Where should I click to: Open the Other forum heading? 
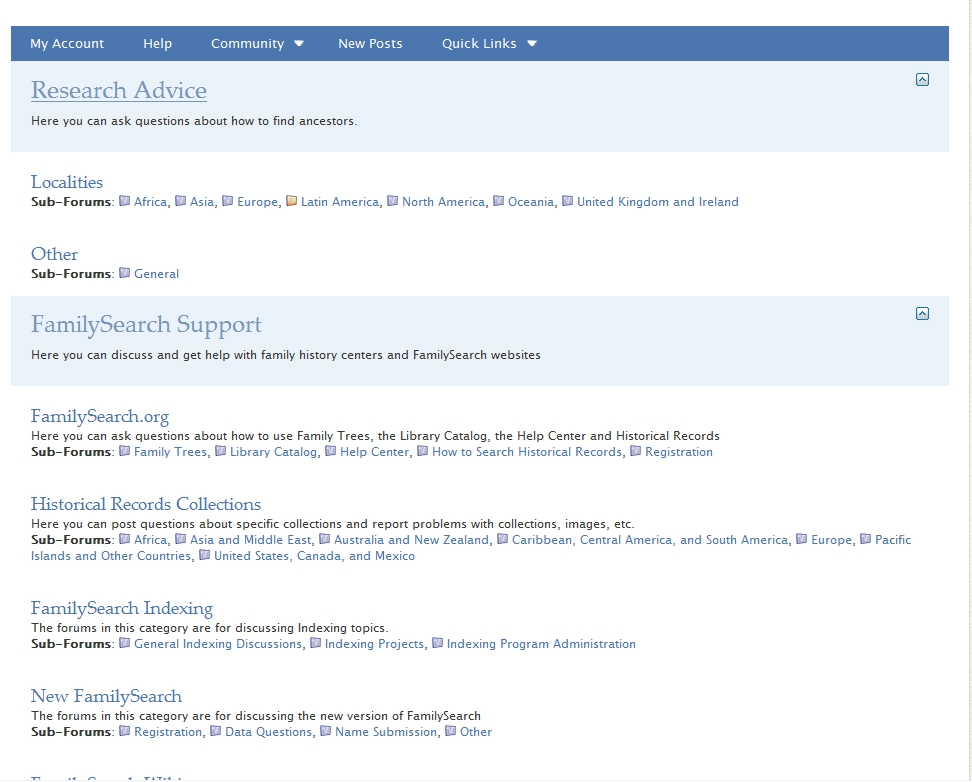click(x=55, y=254)
